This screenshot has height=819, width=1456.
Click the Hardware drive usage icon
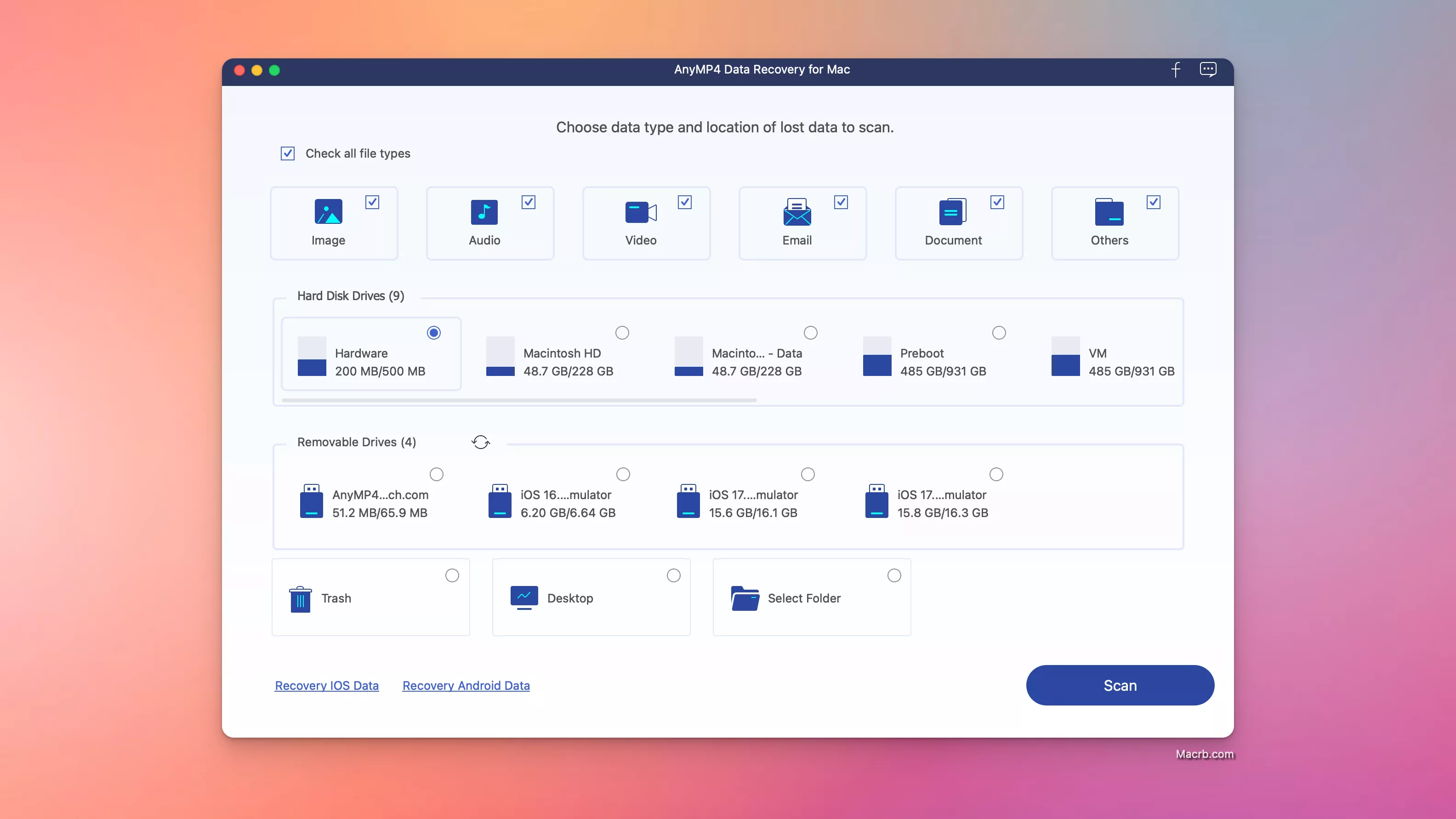[312, 356]
